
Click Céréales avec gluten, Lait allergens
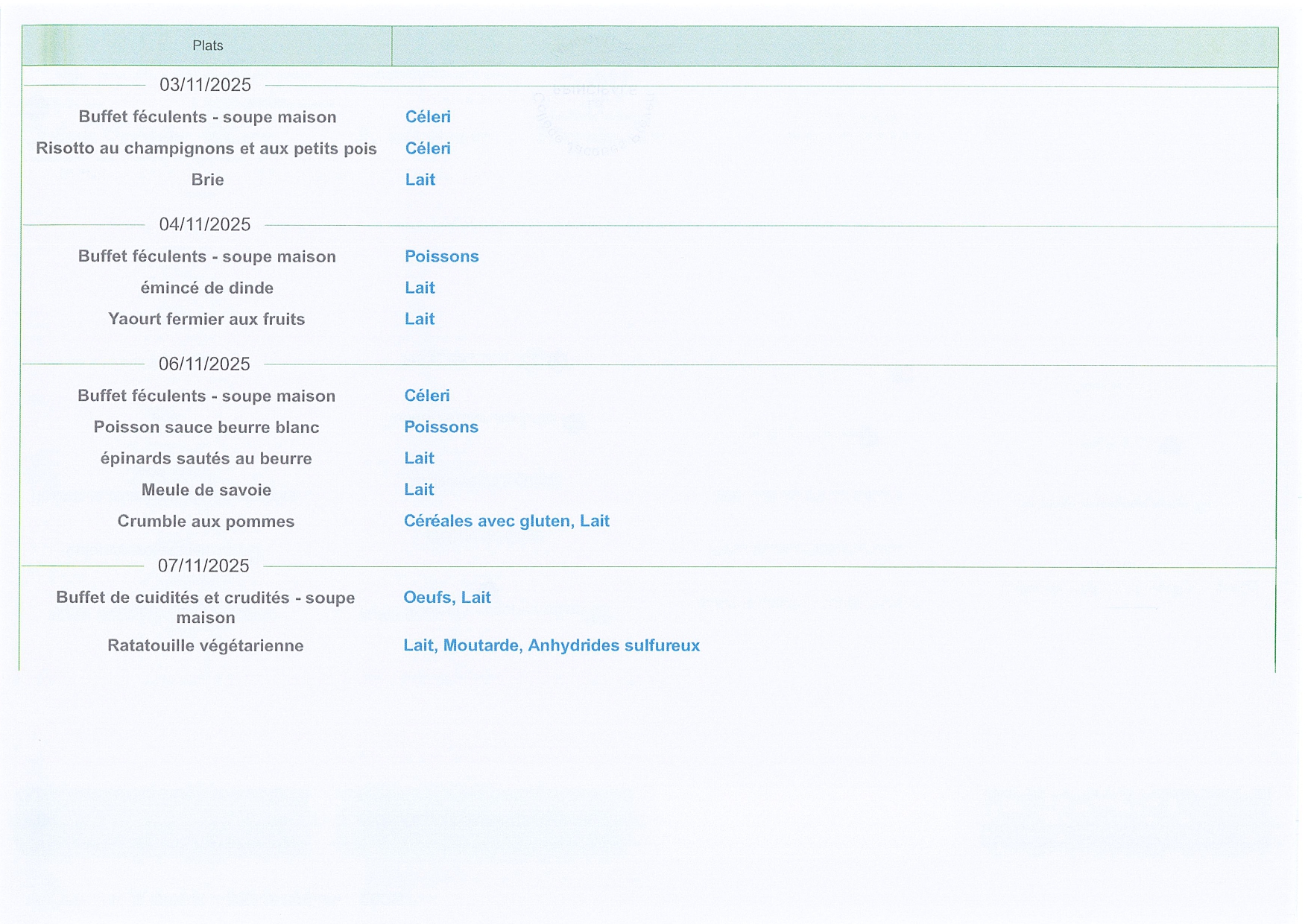click(506, 521)
